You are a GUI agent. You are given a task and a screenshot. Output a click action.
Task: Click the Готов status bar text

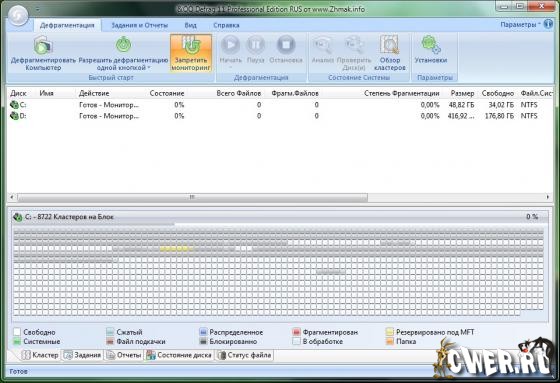tap(18, 372)
